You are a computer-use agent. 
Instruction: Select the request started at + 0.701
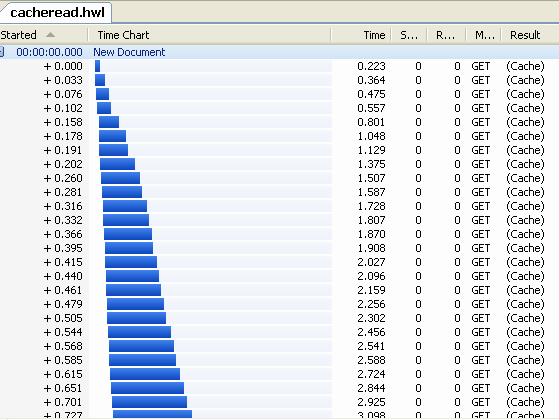[x=280, y=402]
